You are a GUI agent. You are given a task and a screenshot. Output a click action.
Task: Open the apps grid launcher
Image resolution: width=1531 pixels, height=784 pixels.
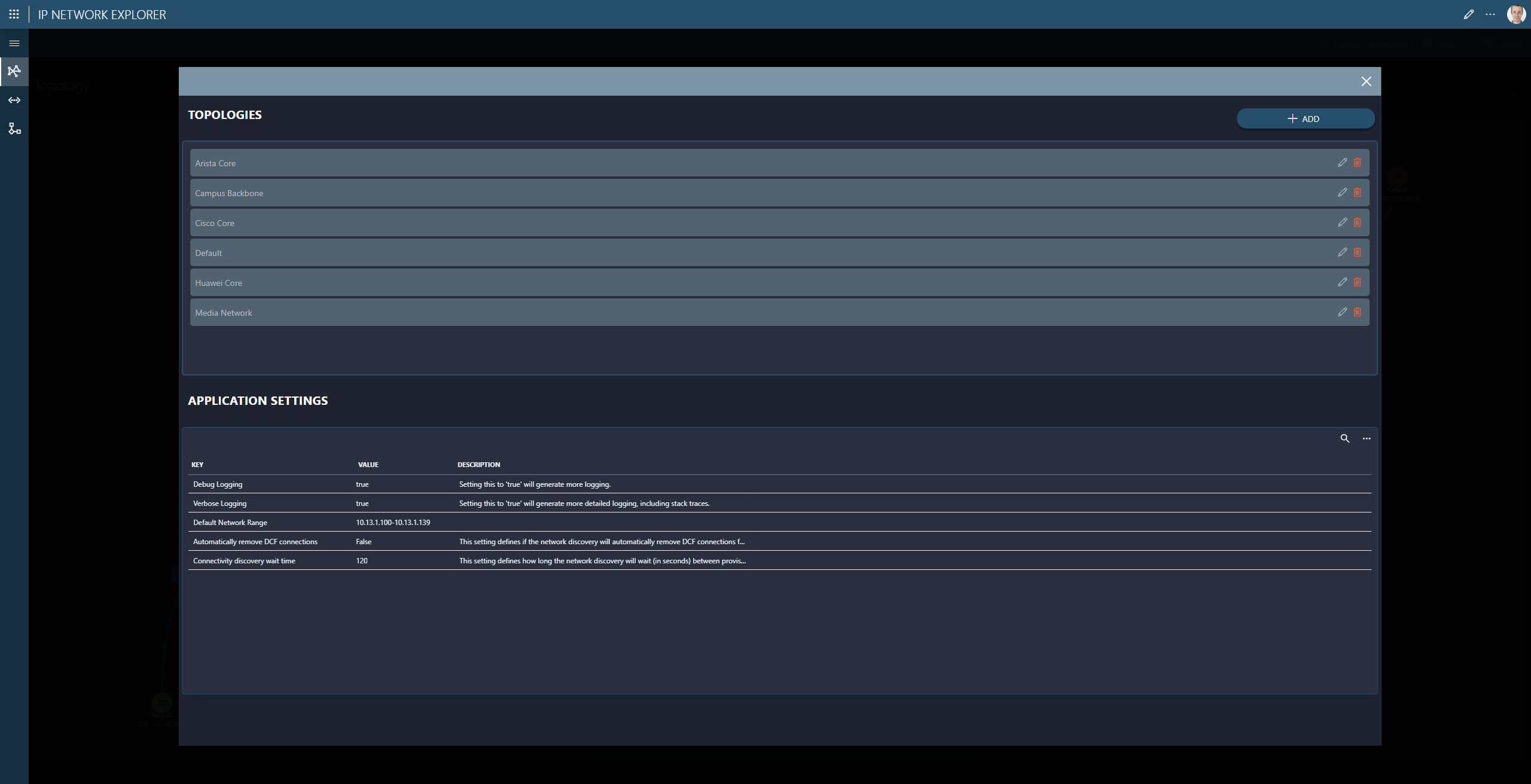coord(14,14)
